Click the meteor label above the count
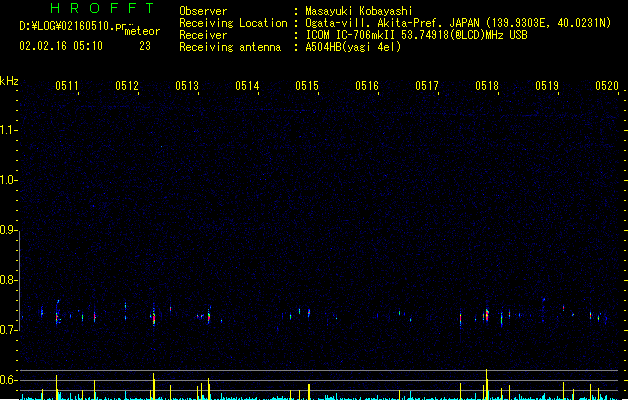 click(142, 31)
